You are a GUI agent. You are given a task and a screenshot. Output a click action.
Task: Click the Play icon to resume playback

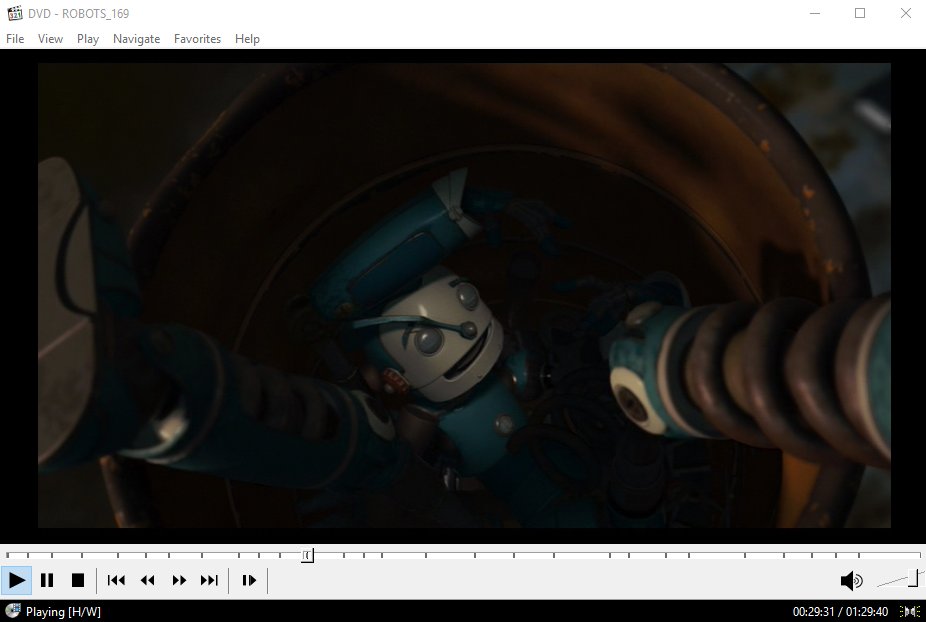(x=17, y=580)
